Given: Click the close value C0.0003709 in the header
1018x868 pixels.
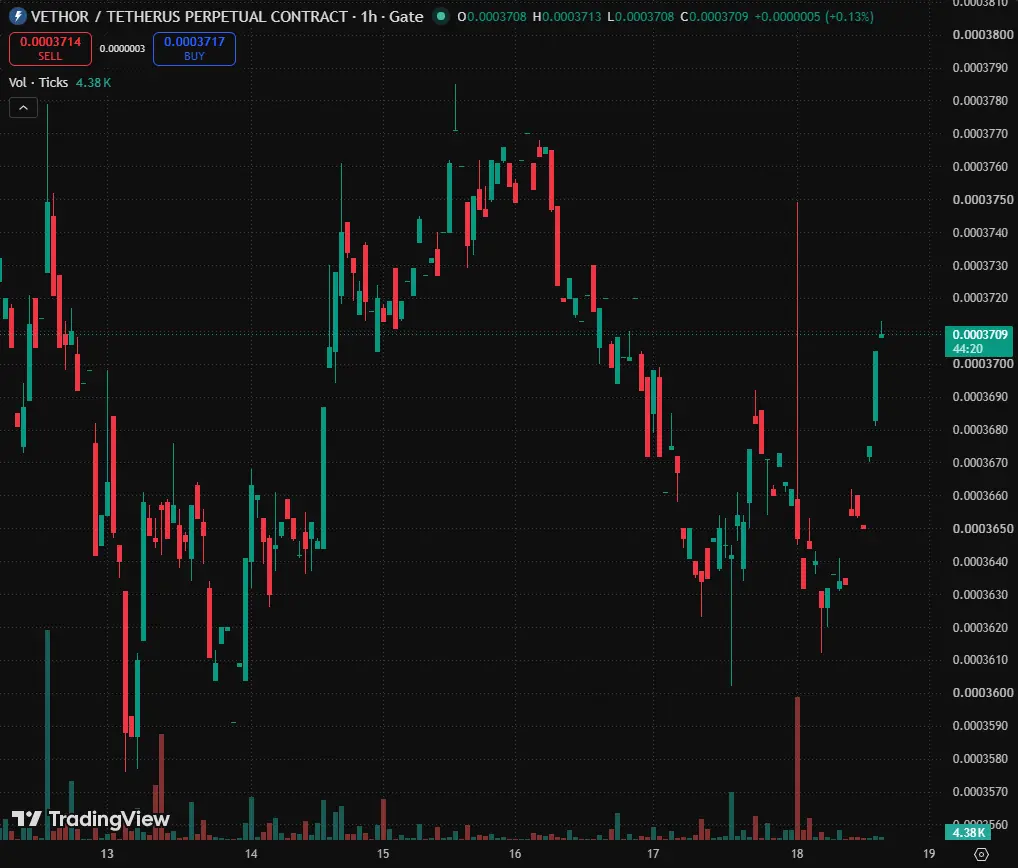Looking at the screenshot, I should click(x=714, y=16).
